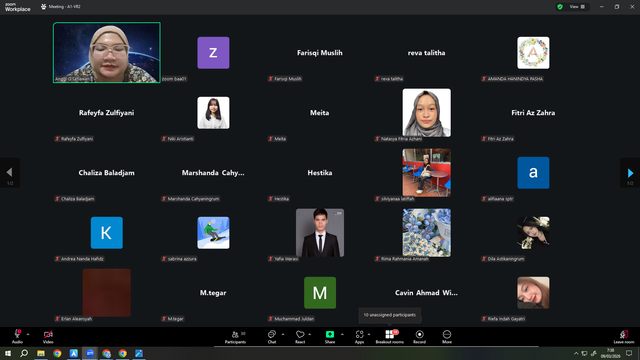Expand Apps options arrow
Image resolution: width=640 pixels, height=360 pixels.
click(x=369, y=334)
